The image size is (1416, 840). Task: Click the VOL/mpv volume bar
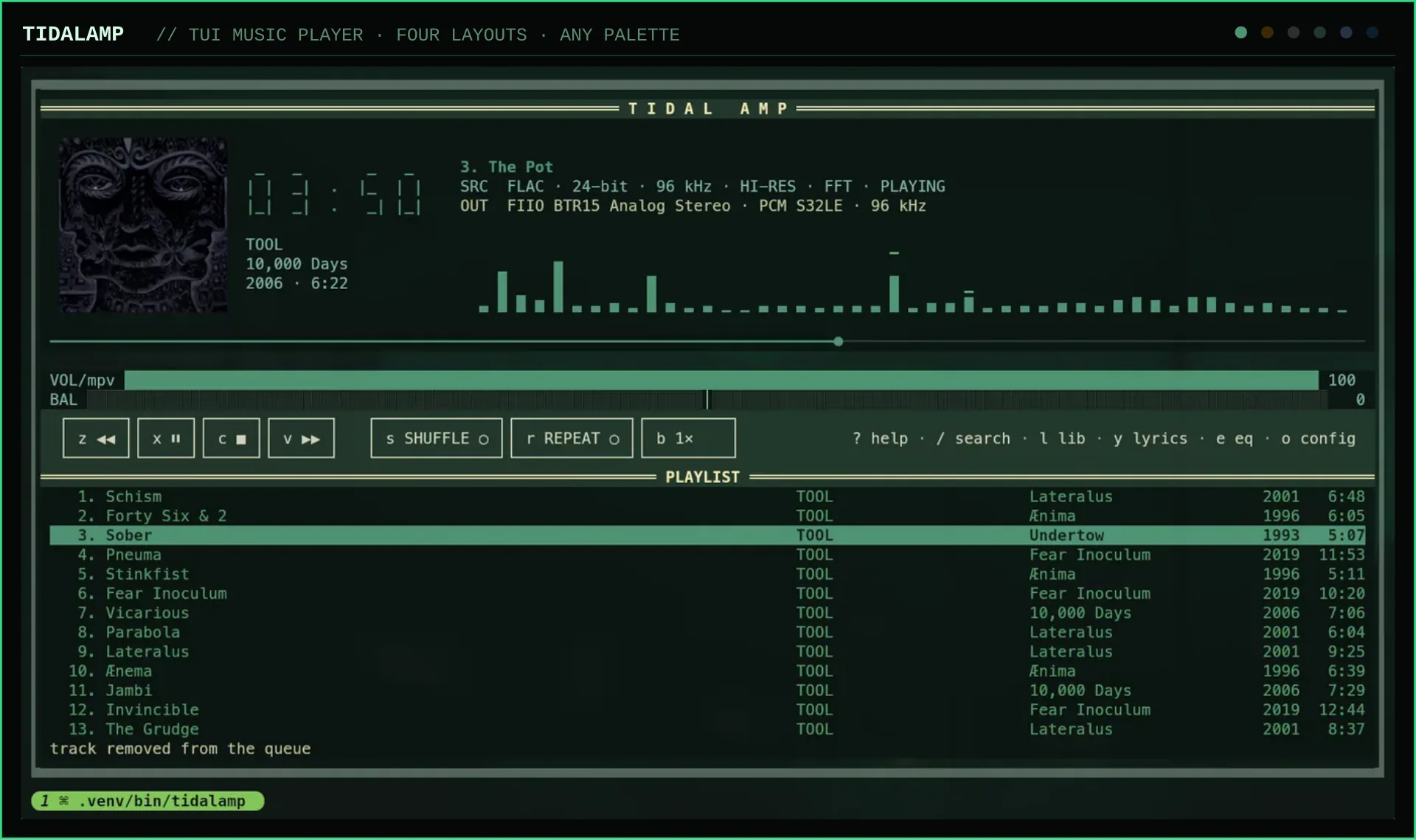point(721,380)
